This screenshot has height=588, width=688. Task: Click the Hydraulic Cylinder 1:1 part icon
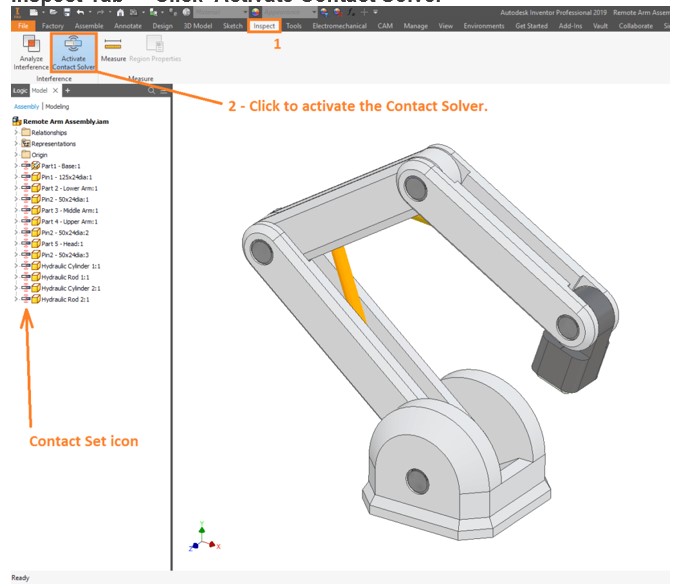35,266
